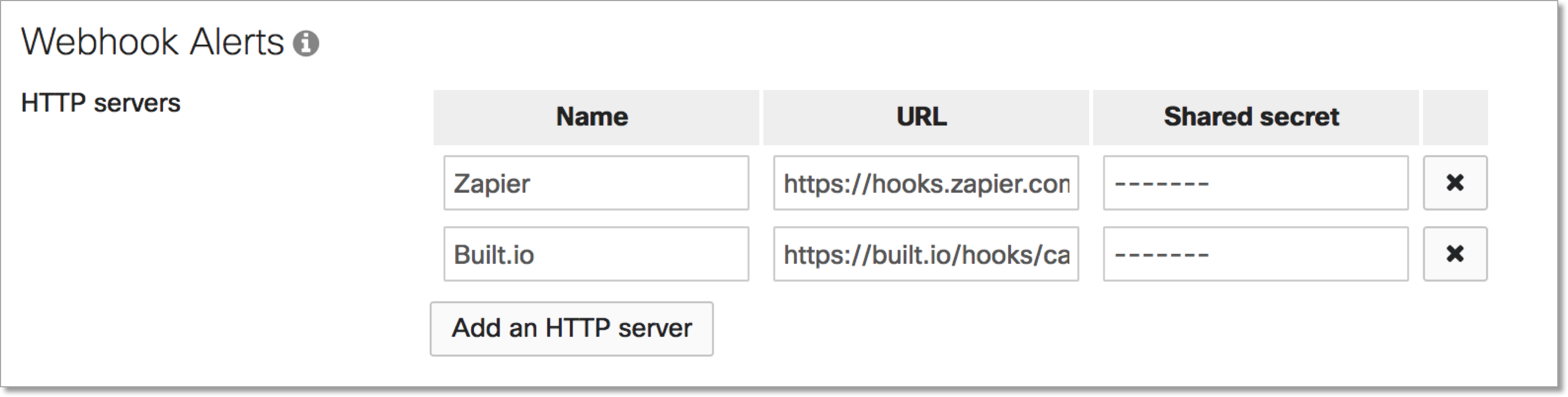
Task: Open the Webhook Alerts info icon
Action: coord(306,43)
